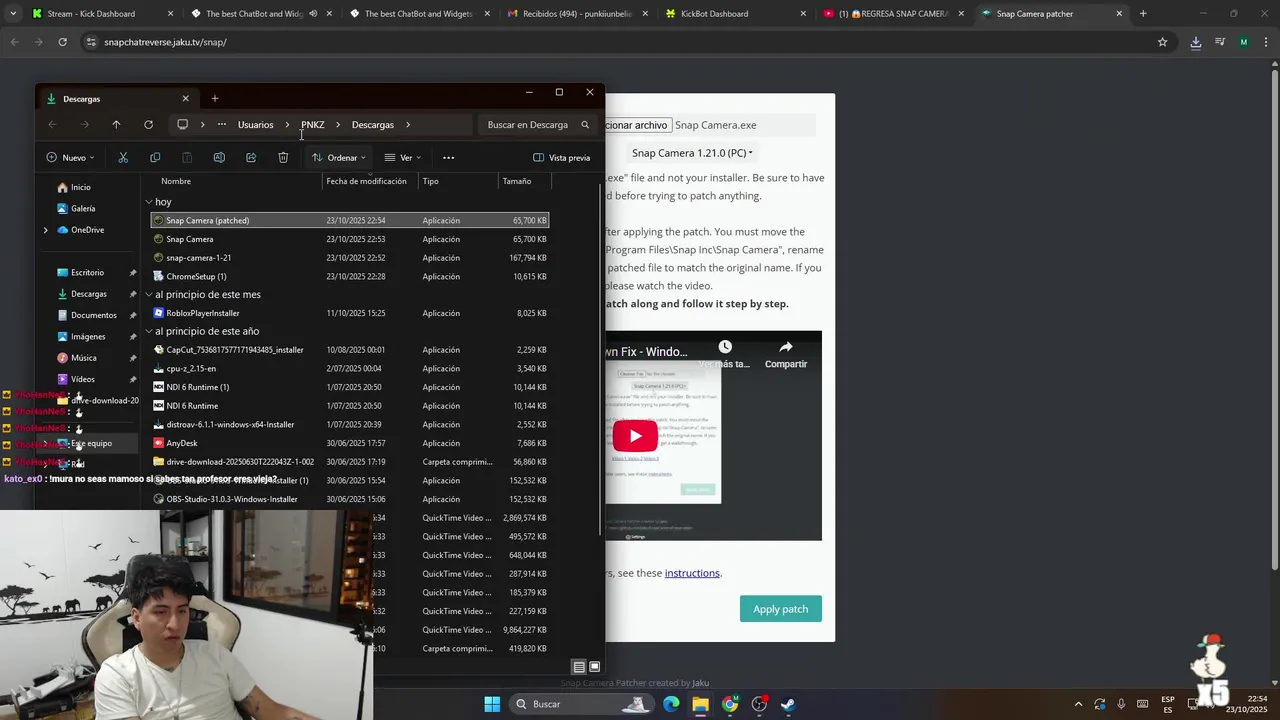Image resolution: width=1280 pixels, height=720 pixels.
Task: Select Snap Camera version dropdown on patcher page
Action: tap(692, 153)
